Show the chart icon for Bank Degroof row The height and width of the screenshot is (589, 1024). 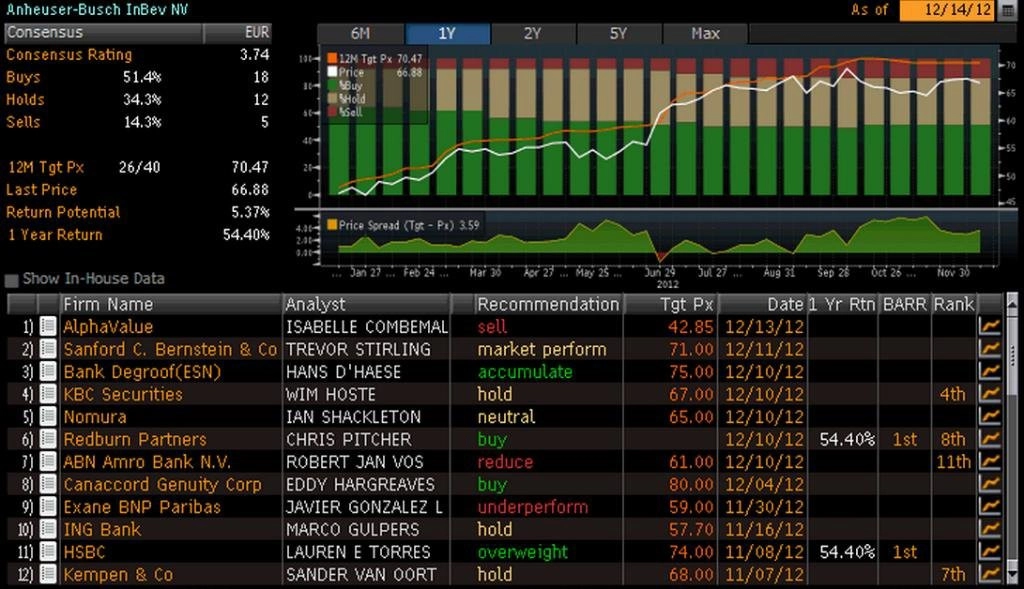pos(990,371)
